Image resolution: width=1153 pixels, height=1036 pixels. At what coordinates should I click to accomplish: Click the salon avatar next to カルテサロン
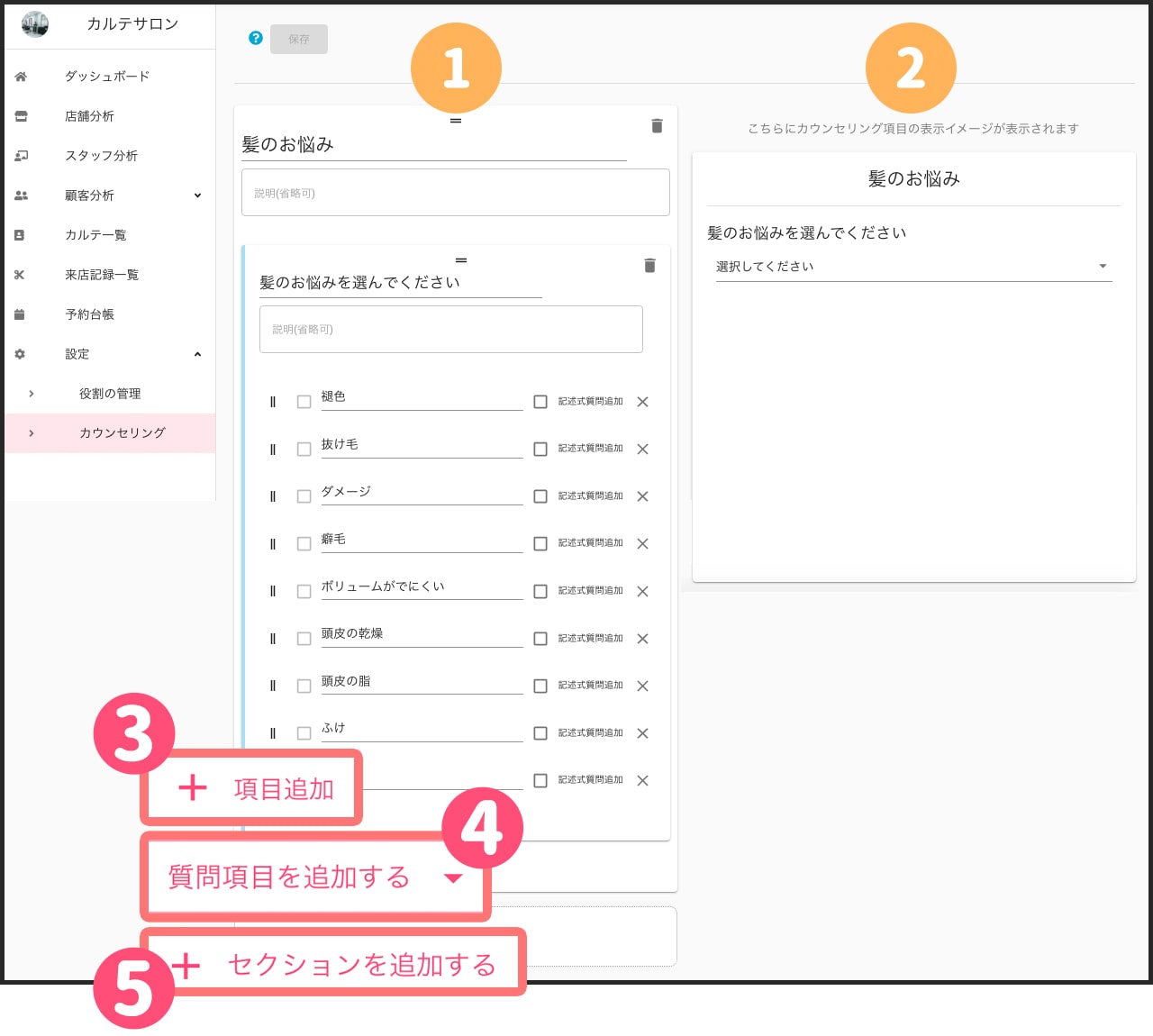35,24
